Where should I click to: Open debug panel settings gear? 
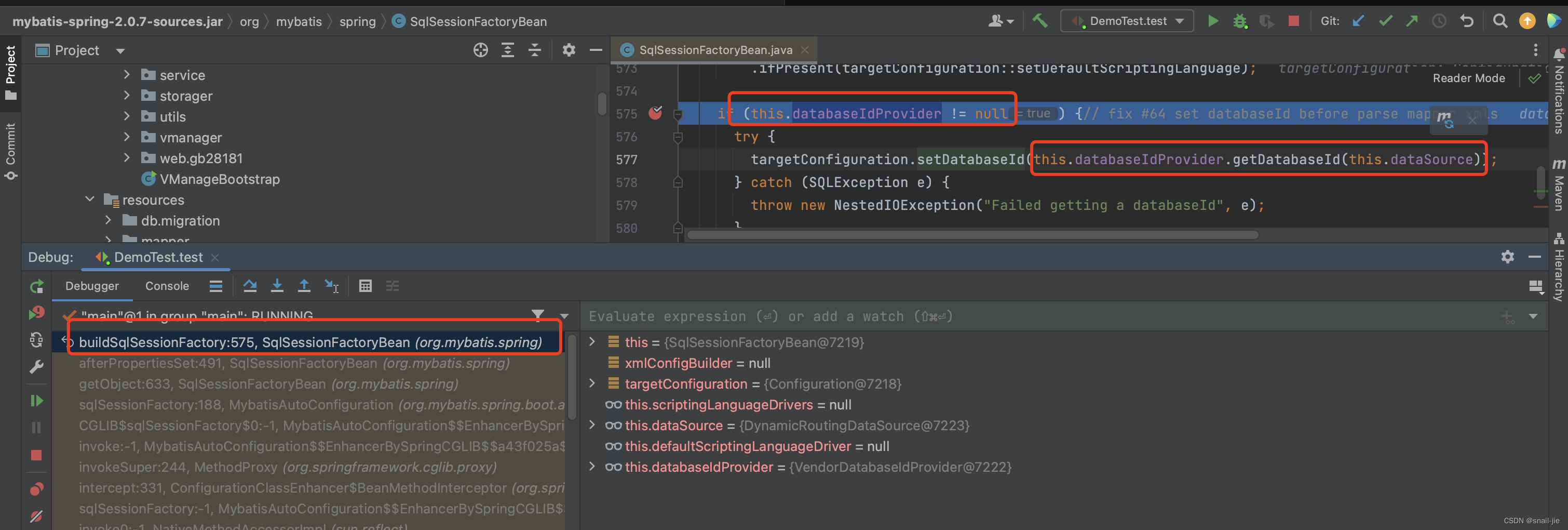point(1507,257)
